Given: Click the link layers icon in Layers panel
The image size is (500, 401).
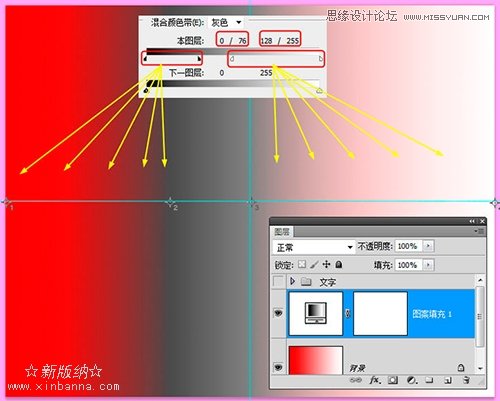Looking at the screenshot, I should click(x=355, y=380).
